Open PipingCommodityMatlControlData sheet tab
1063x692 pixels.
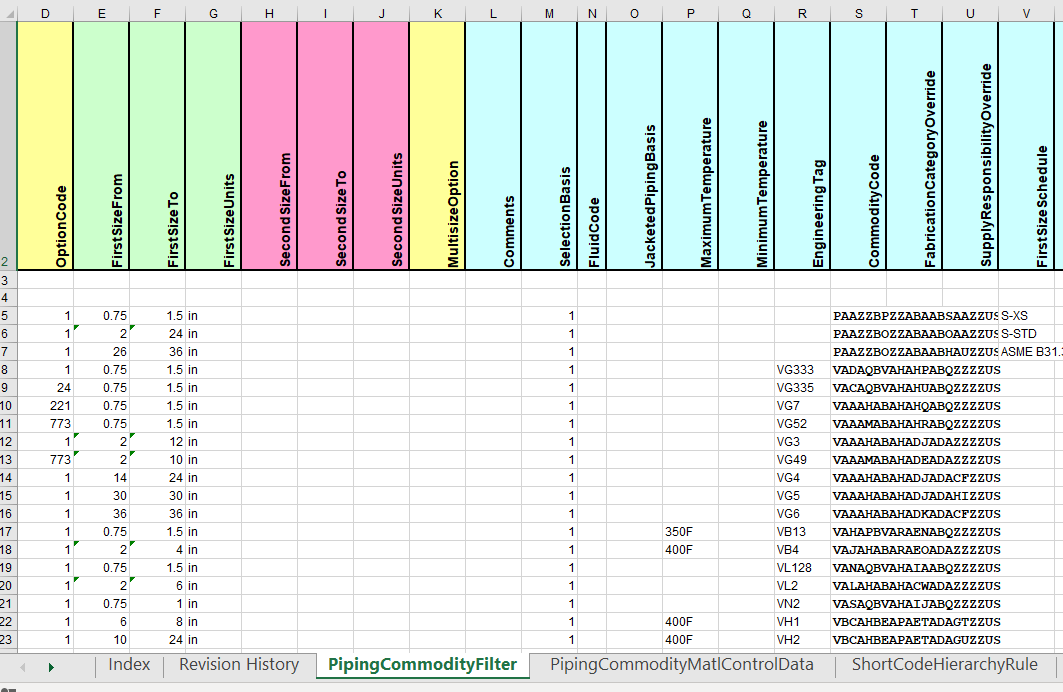(681, 665)
